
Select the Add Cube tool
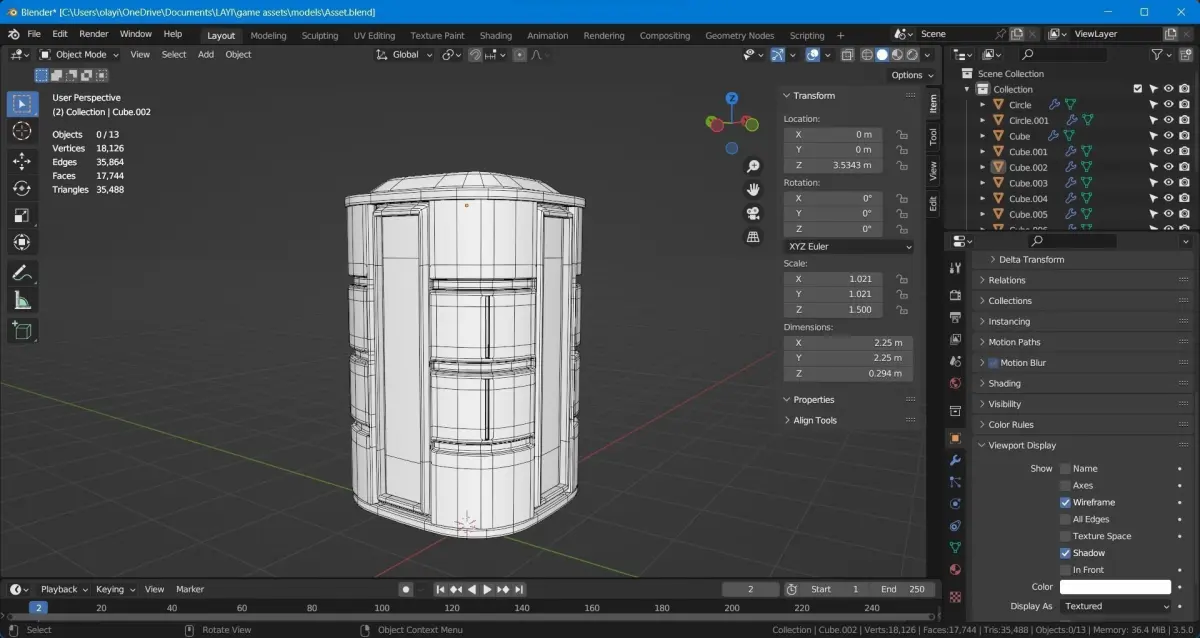click(x=22, y=331)
